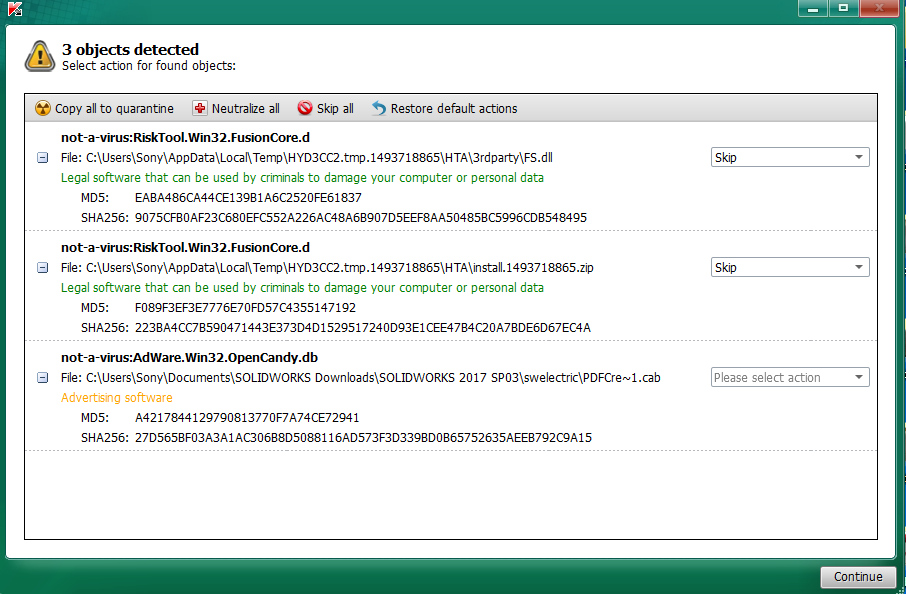The height and width of the screenshot is (594, 906).
Task: Select not-a-virus:AdWare.Win32.OpenCandy.db title
Action: (190, 358)
